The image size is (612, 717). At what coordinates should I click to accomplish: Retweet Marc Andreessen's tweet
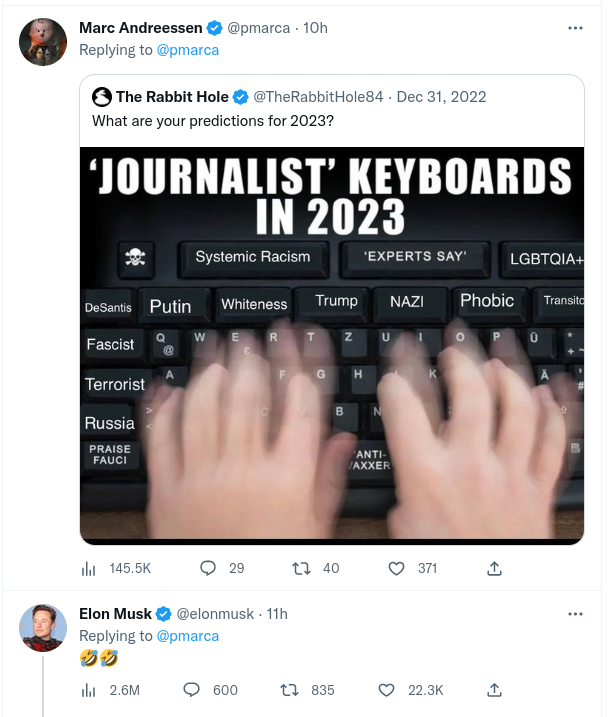pos(300,568)
